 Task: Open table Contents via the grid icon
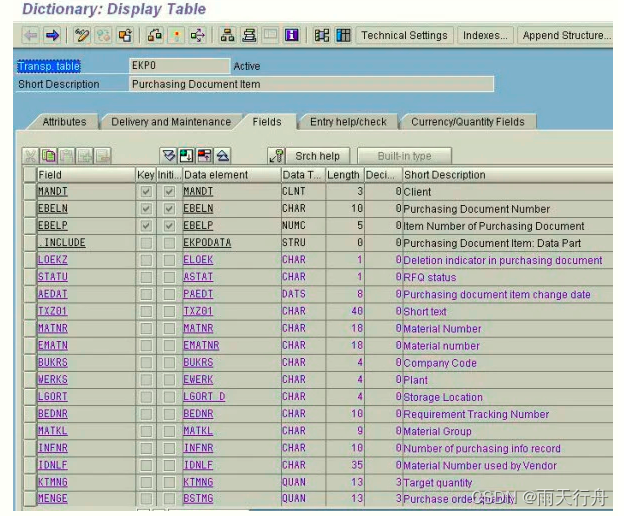point(343,35)
